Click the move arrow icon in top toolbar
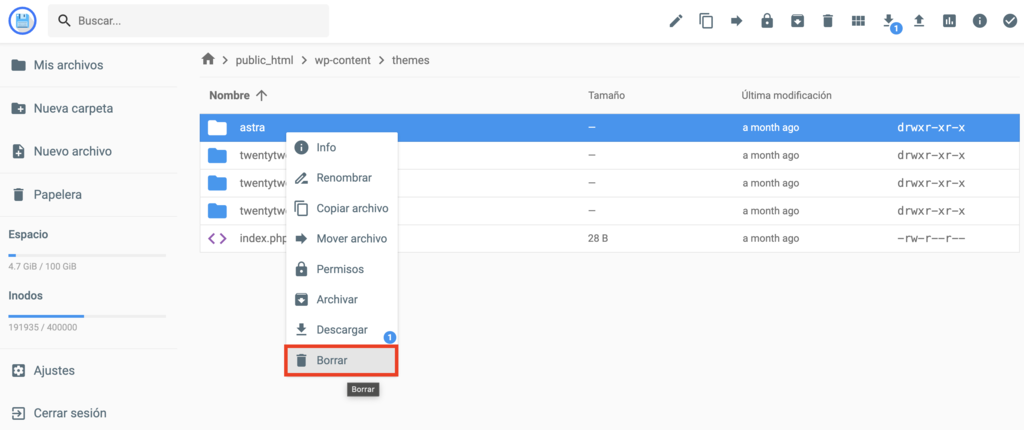Viewport: 1024px width, 430px height. click(737, 21)
